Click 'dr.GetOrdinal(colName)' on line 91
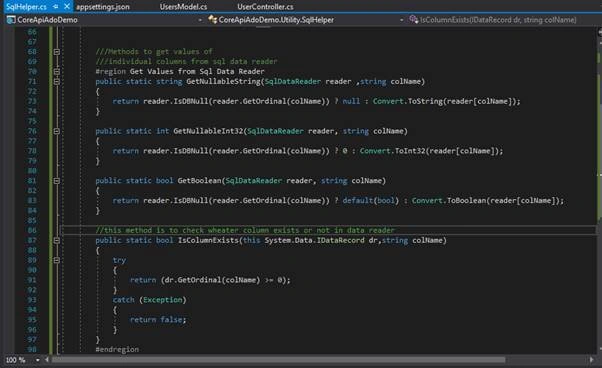The width and height of the screenshot is (602, 368). (x=212, y=280)
